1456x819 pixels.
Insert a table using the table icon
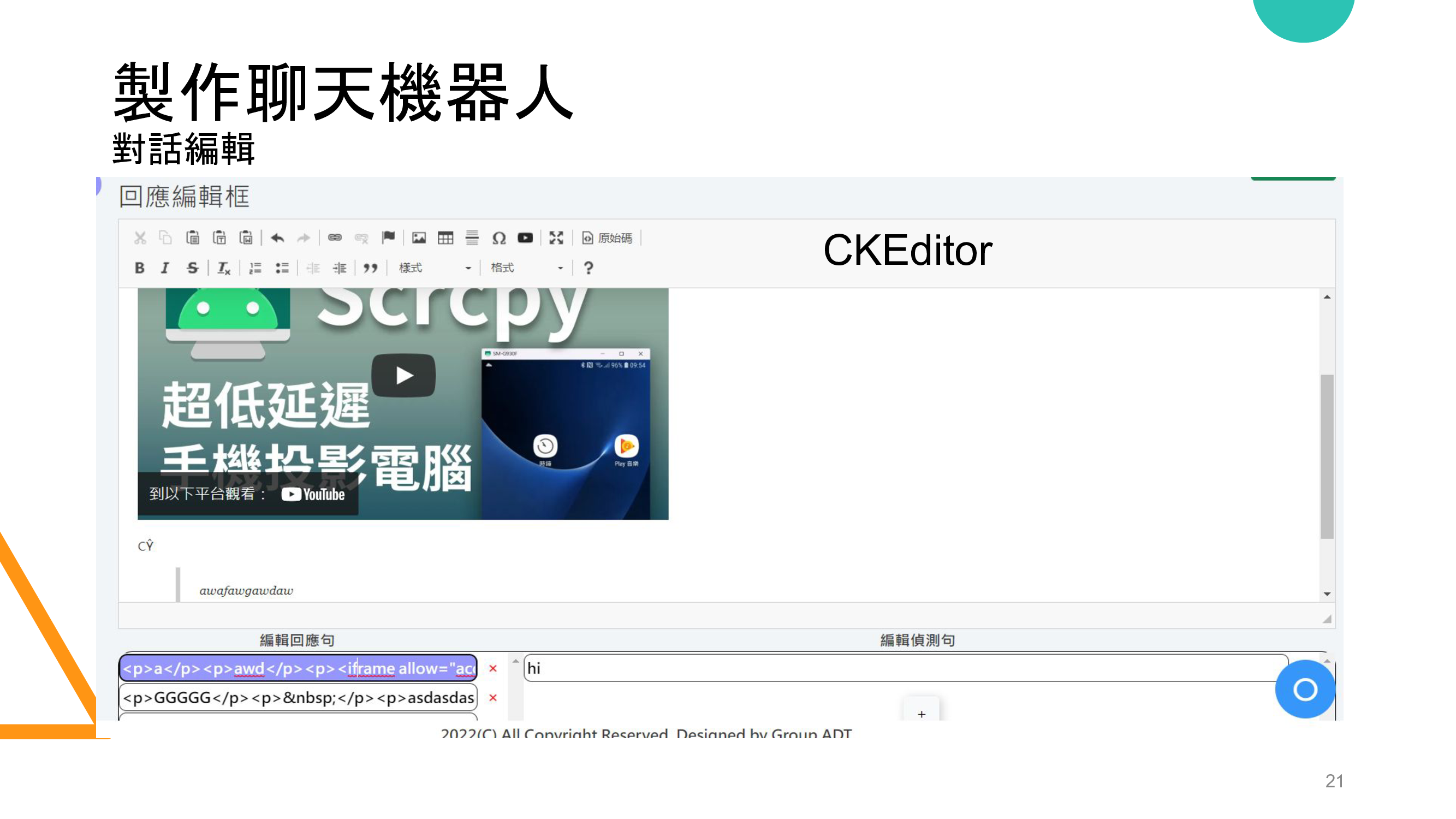tap(445, 238)
